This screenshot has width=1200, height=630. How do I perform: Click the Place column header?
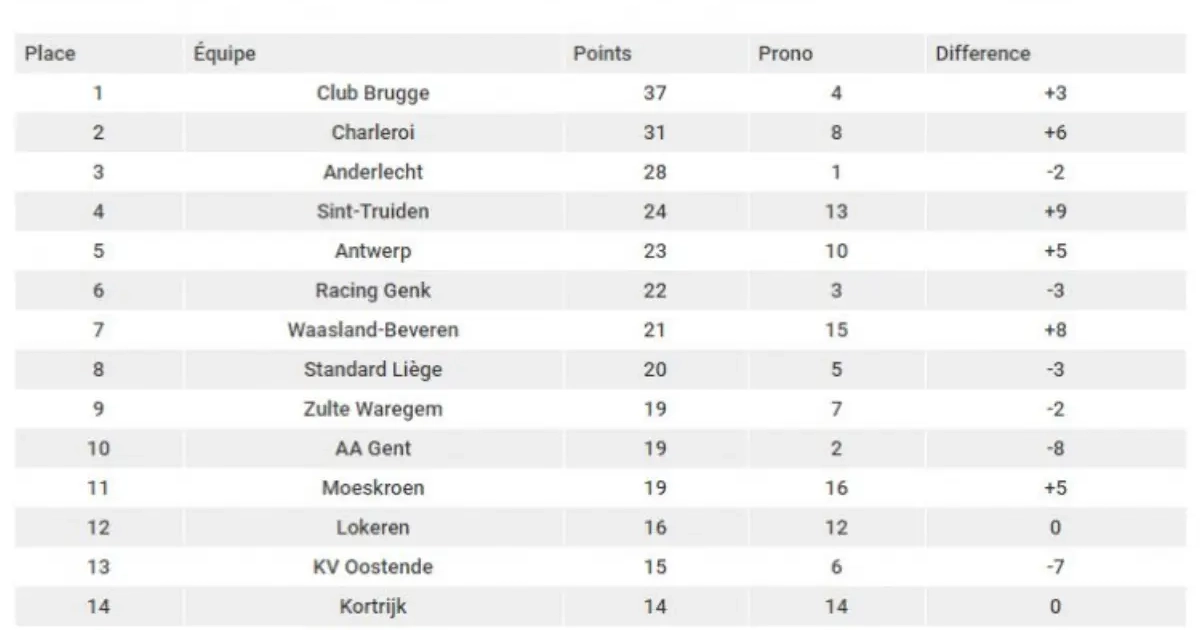coord(50,54)
